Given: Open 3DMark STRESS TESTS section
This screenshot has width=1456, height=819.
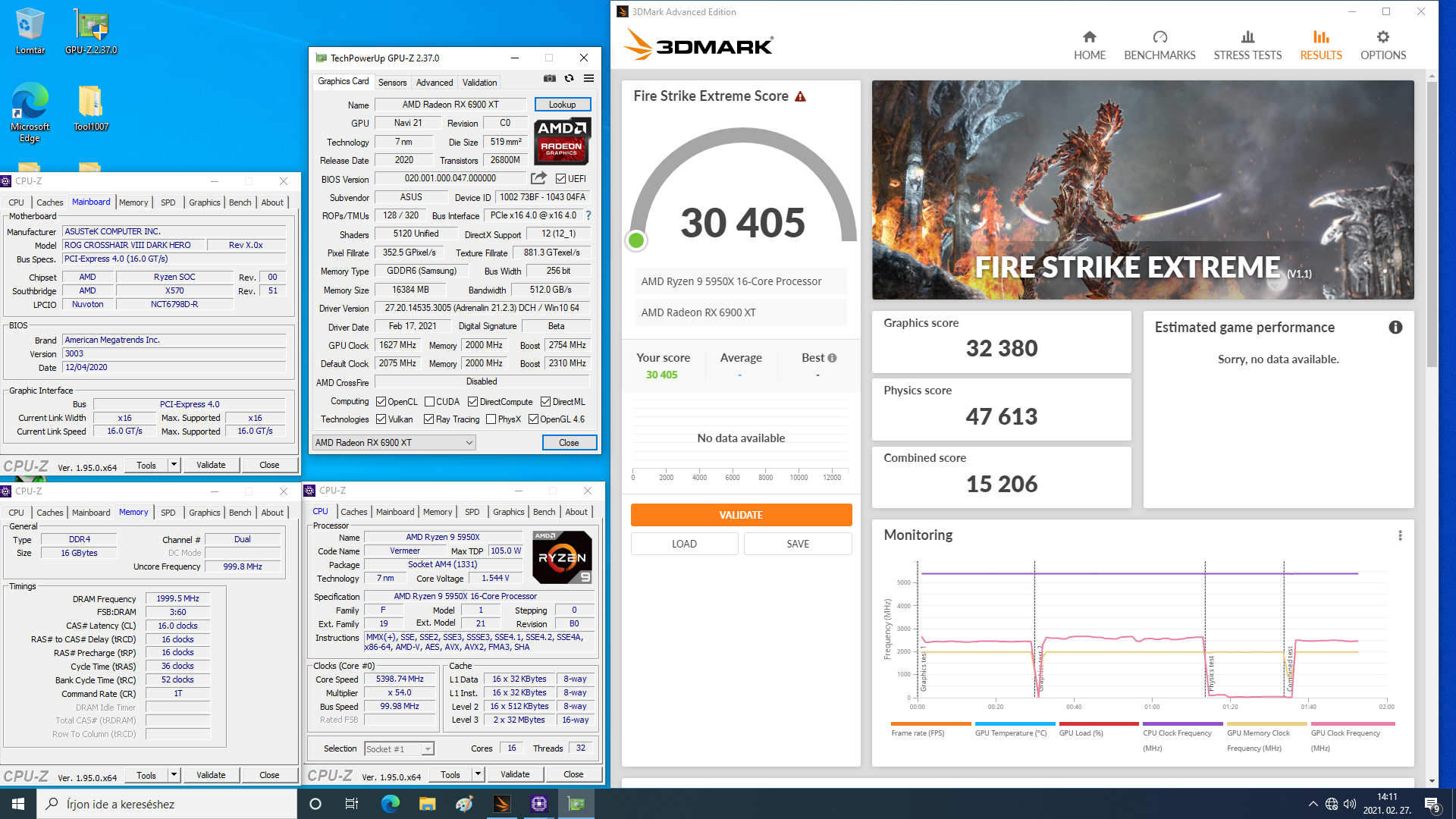Looking at the screenshot, I should (x=1247, y=45).
